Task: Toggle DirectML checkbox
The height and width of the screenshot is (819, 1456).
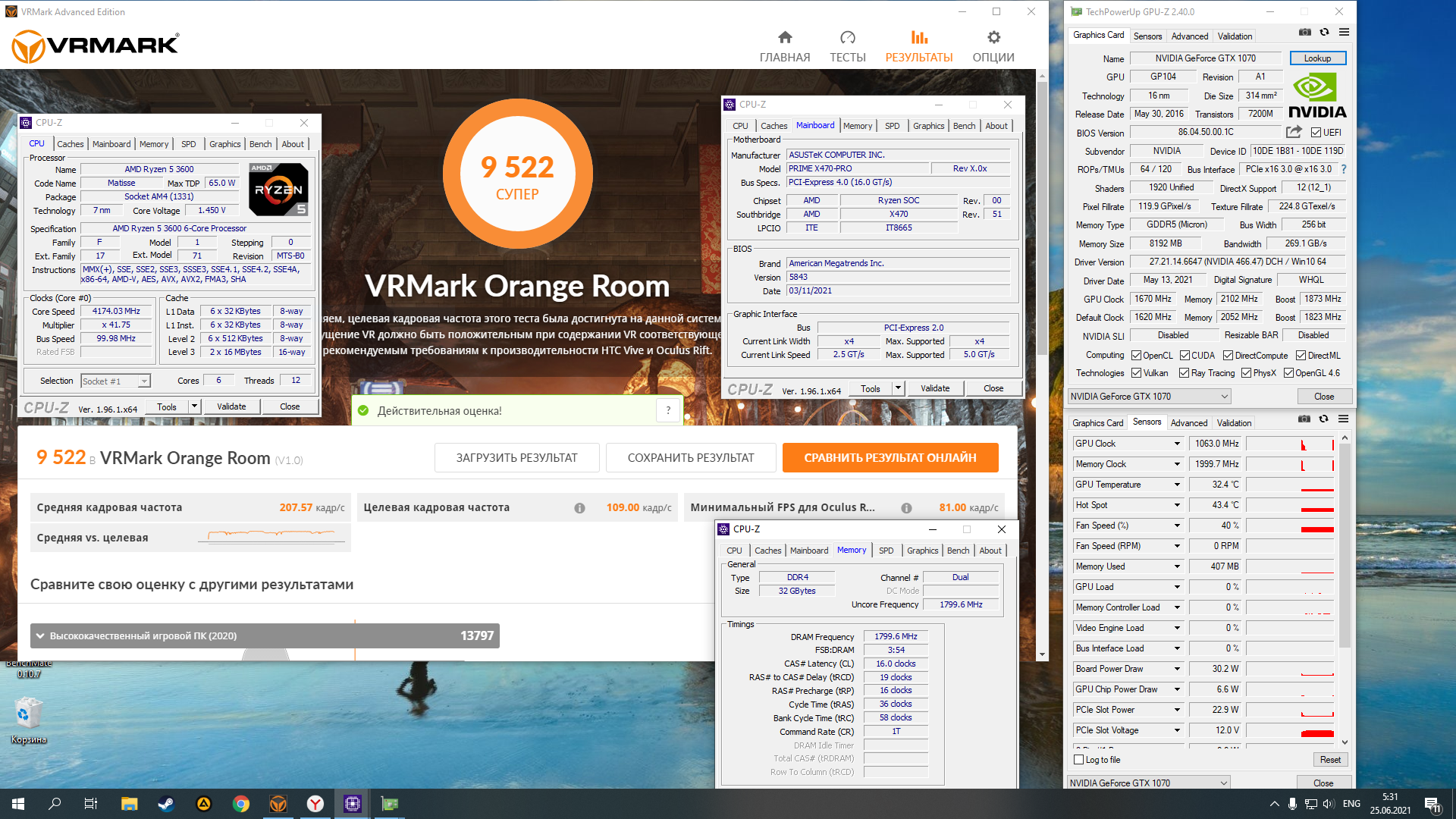Action: click(1301, 356)
